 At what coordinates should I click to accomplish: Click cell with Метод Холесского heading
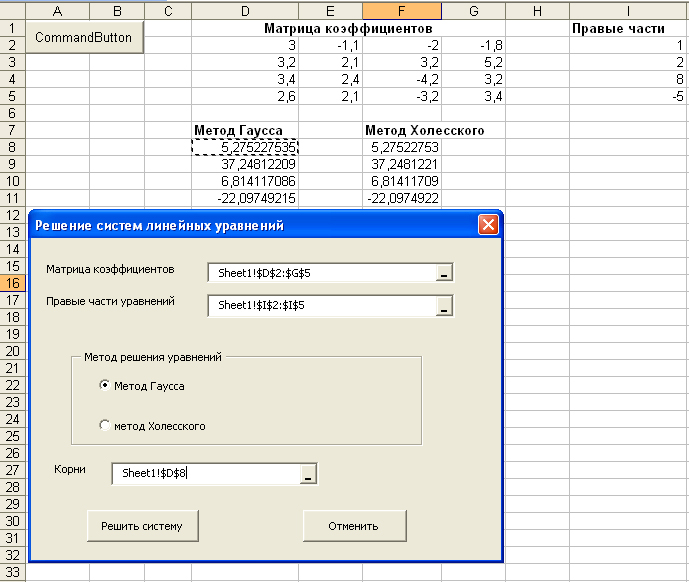(x=424, y=130)
